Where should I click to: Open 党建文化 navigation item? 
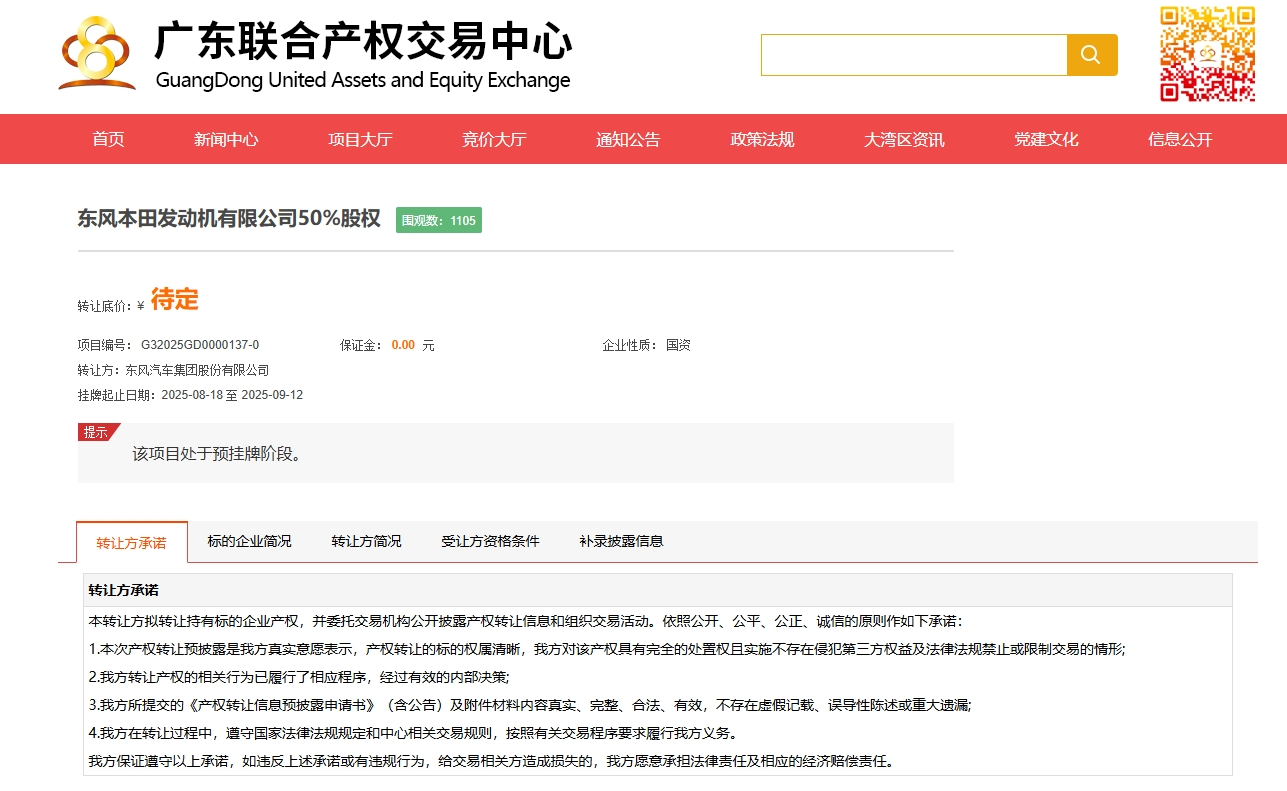tap(1046, 139)
